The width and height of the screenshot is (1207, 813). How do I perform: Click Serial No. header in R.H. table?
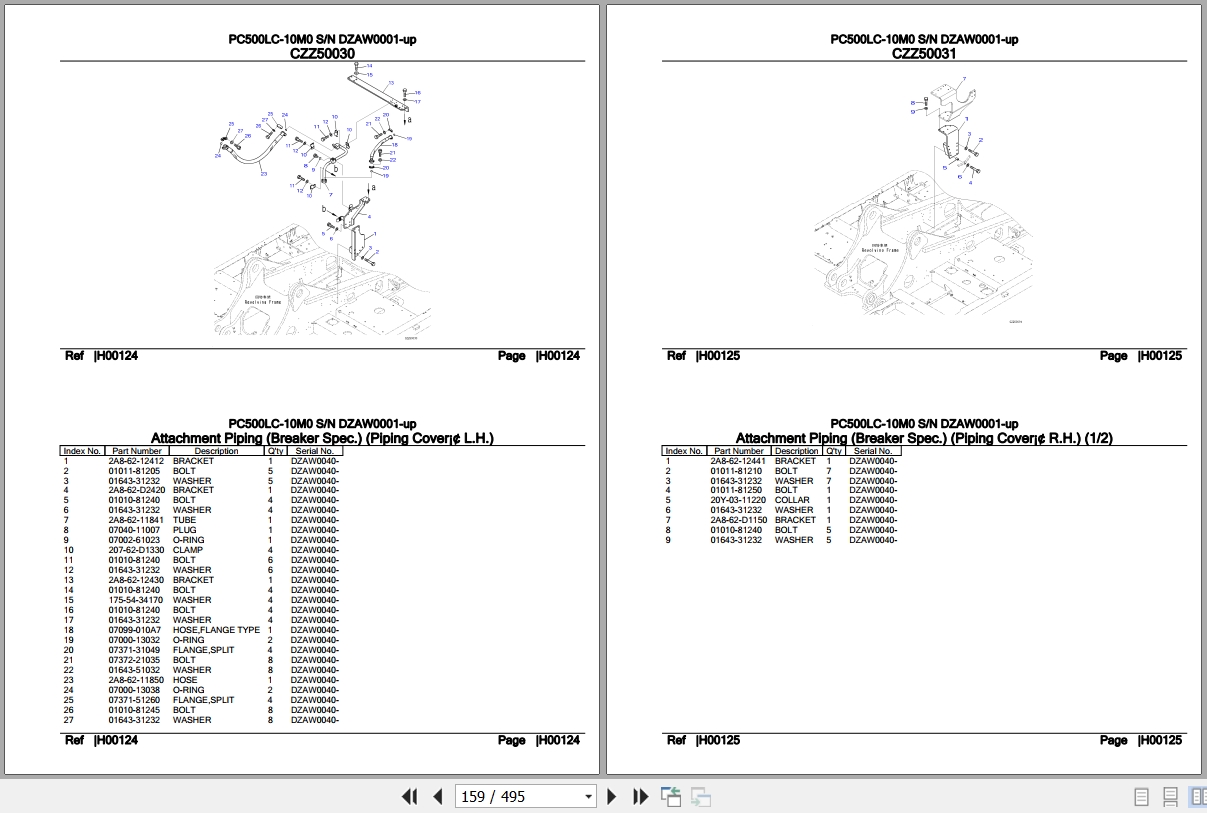(x=873, y=451)
